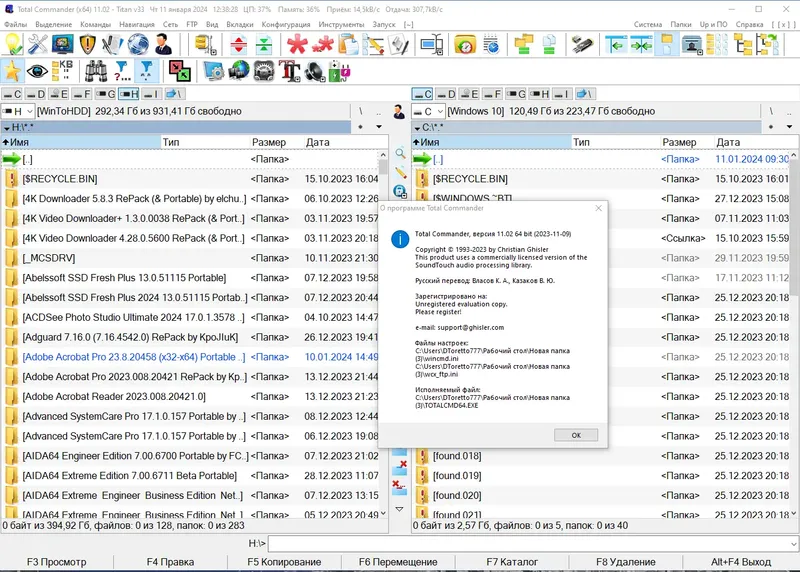
Task: Open the wrench and screwdriver tools icon
Action: 38,44
